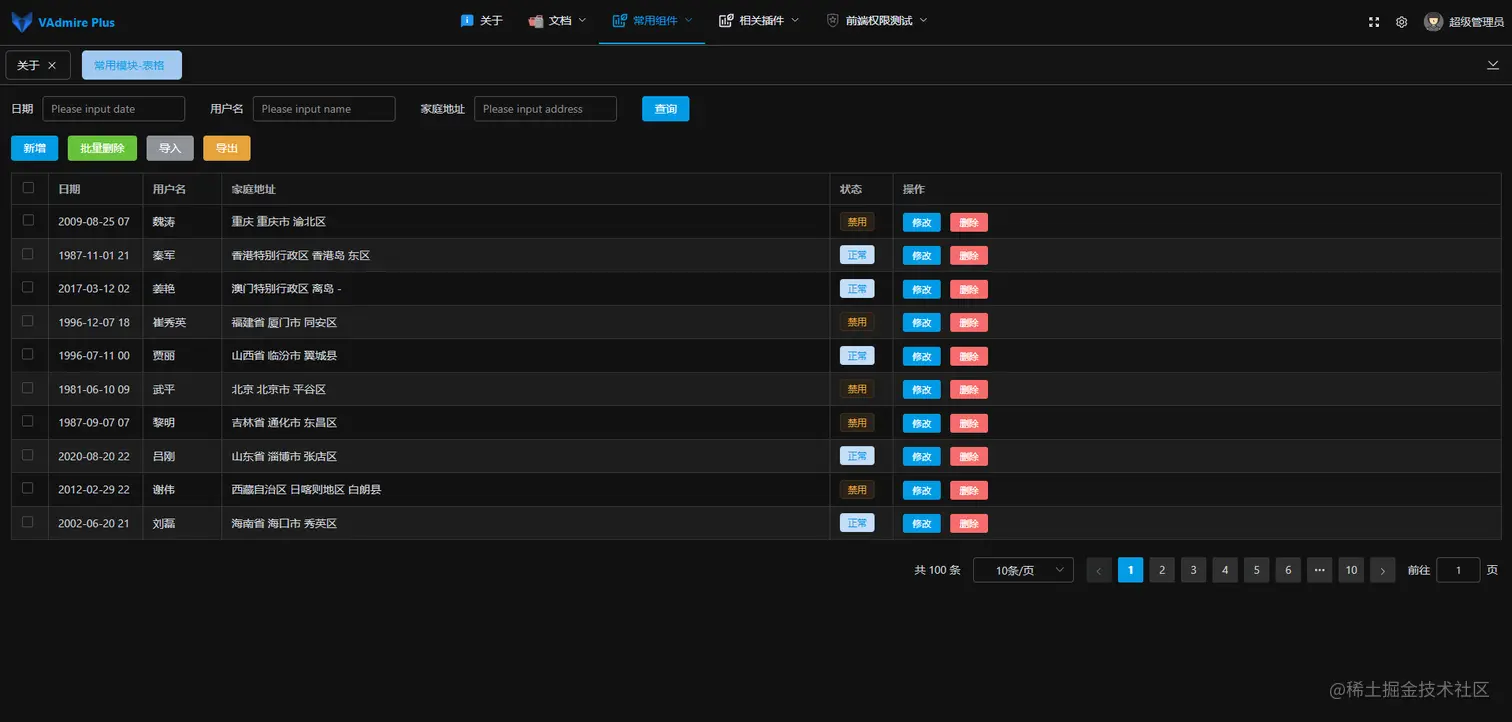Click the 文档 menu icon
This screenshot has width=1512, height=722.
pos(536,20)
